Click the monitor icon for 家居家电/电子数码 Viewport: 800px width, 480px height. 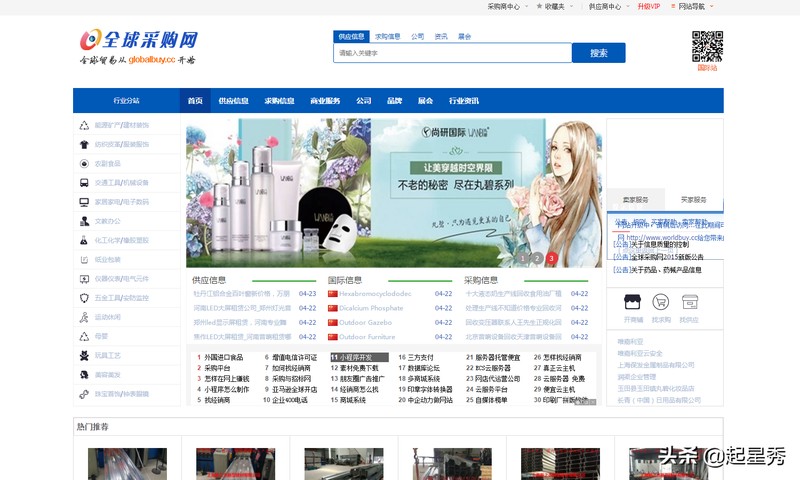(x=84, y=202)
